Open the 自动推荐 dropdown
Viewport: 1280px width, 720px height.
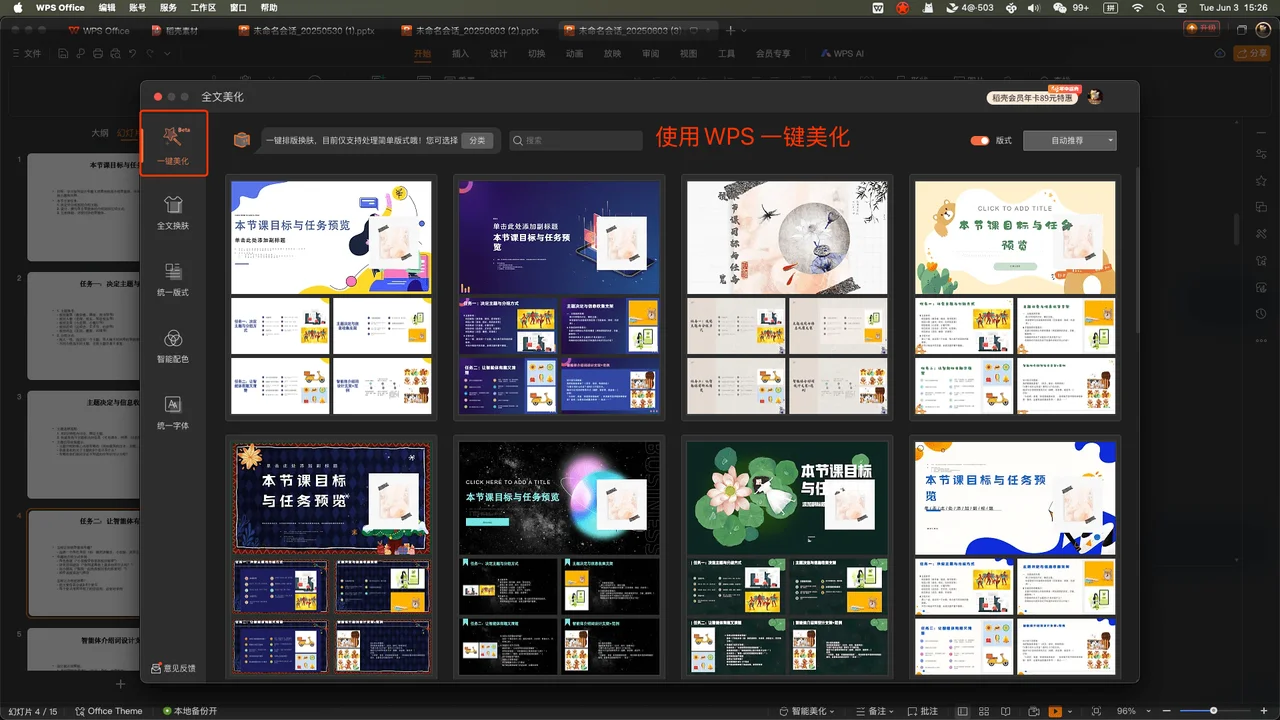click(x=1069, y=141)
